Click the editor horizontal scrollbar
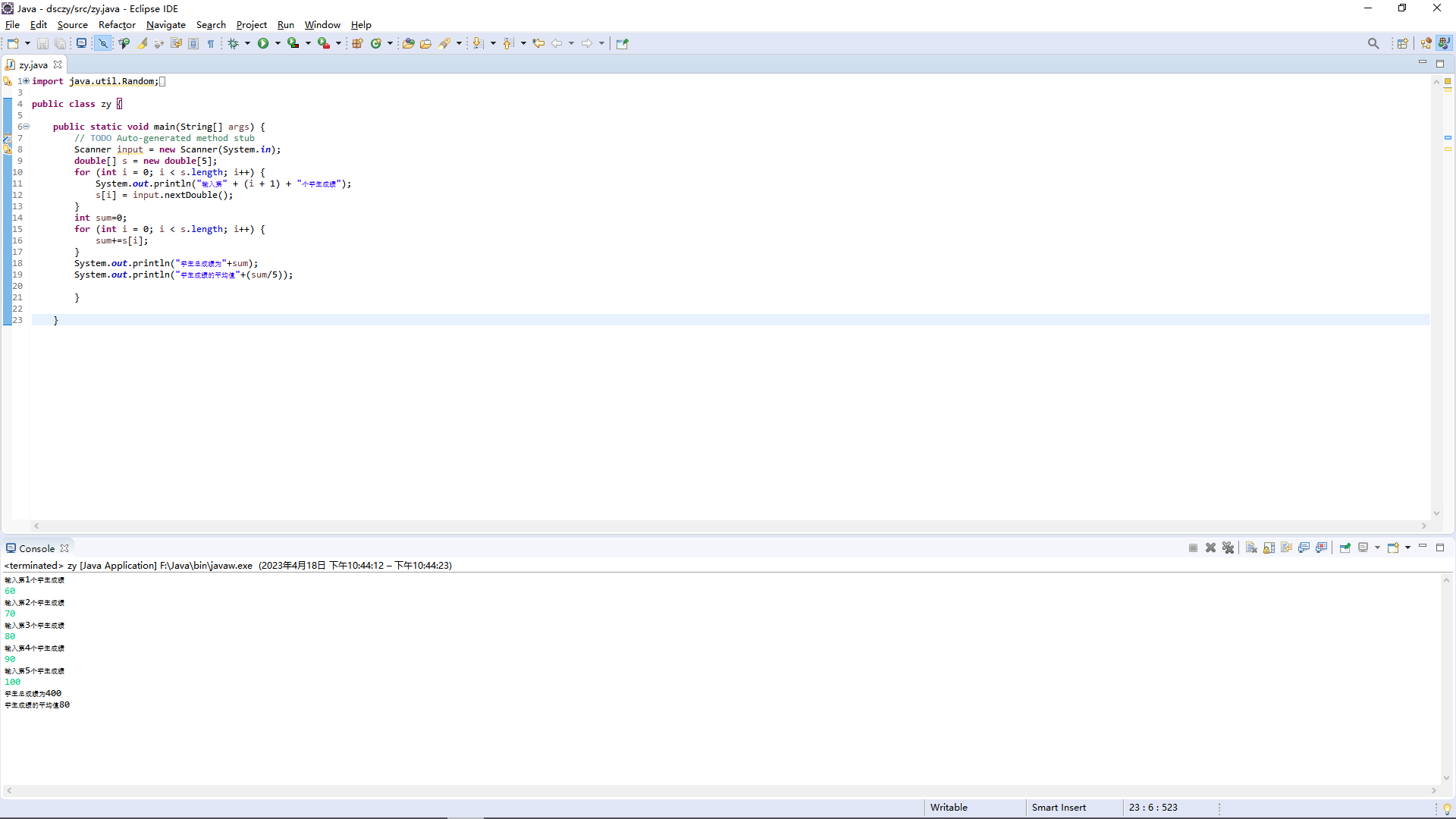The width and height of the screenshot is (1456, 819). coord(728,526)
